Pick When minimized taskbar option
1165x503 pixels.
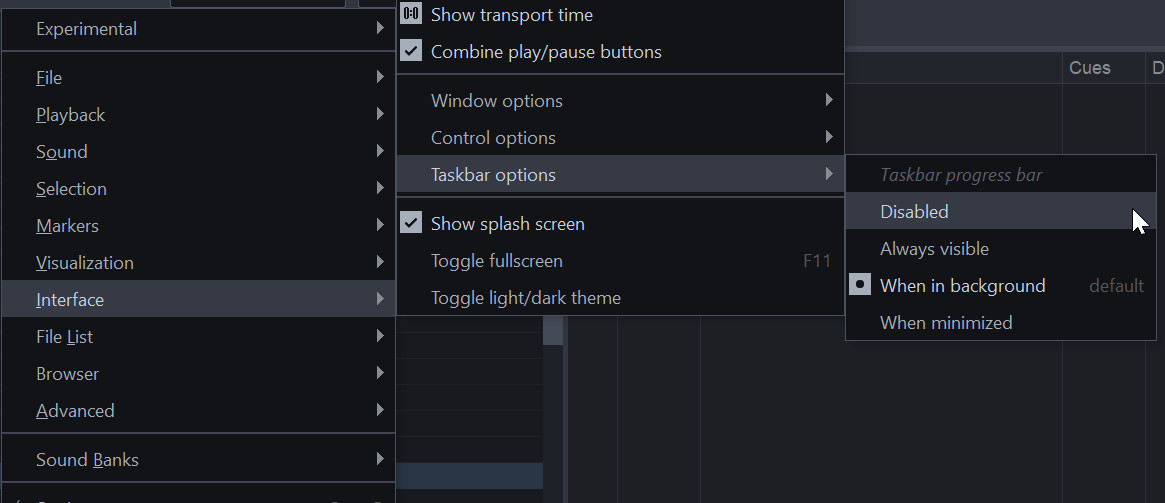[945, 323]
